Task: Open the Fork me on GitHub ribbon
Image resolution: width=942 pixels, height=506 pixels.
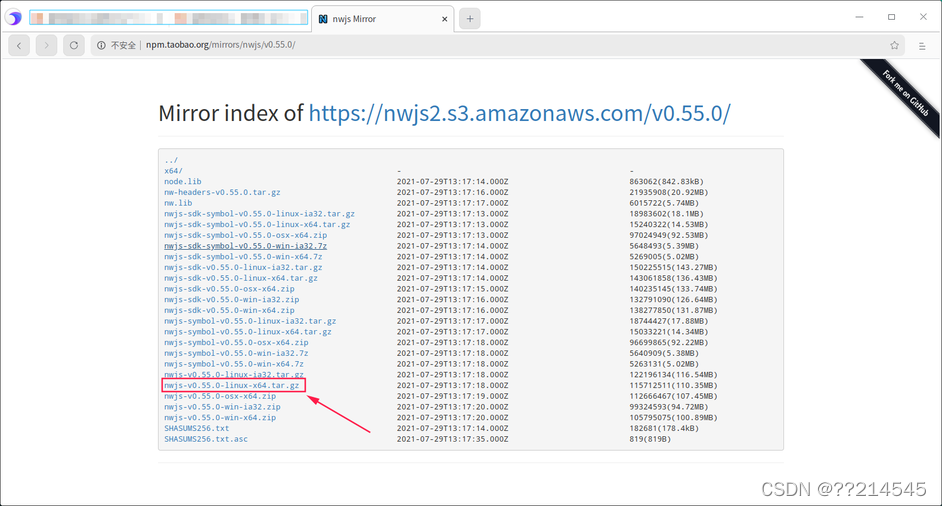Action: [x=905, y=93]
